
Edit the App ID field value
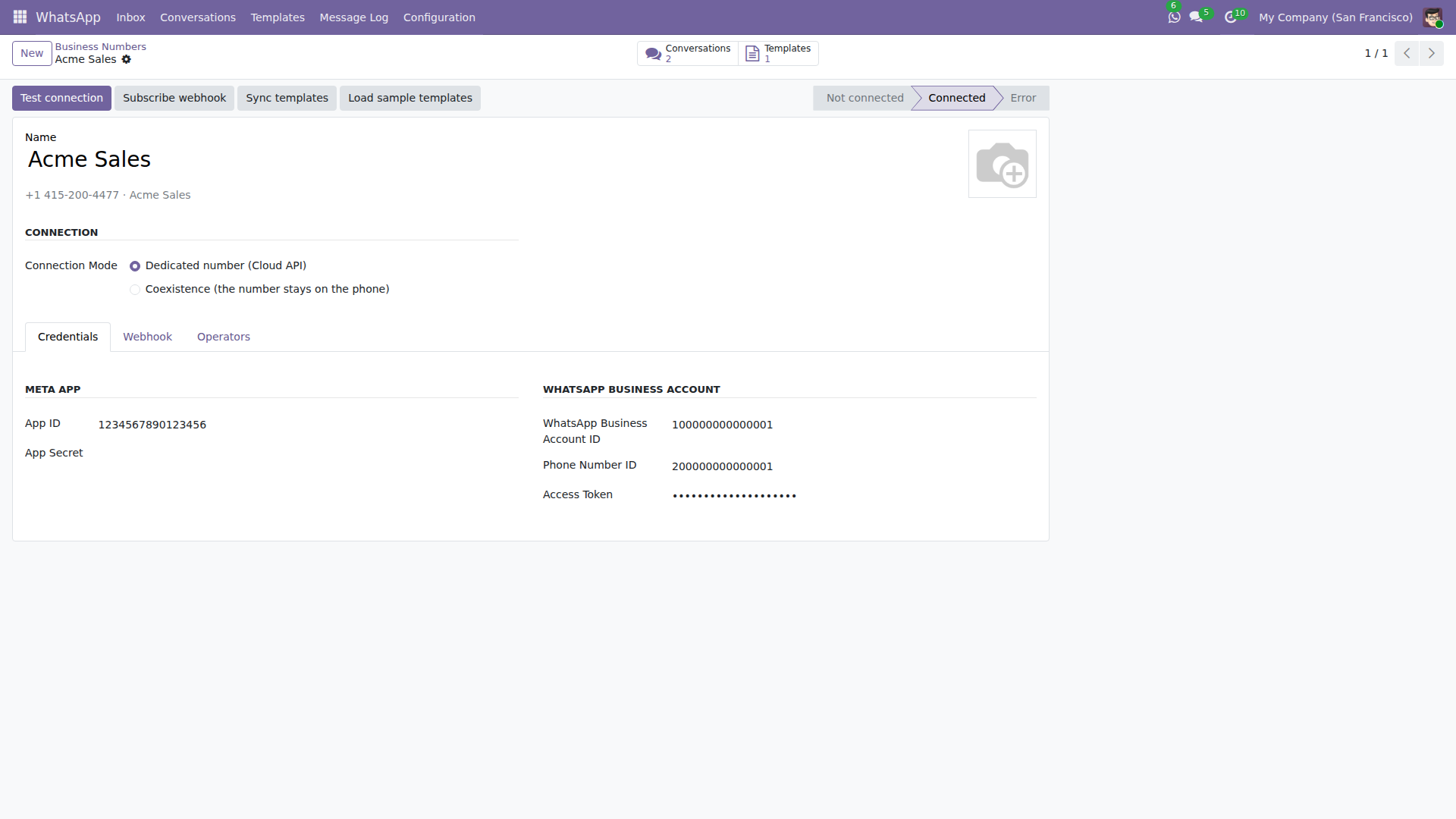[308, 425]
